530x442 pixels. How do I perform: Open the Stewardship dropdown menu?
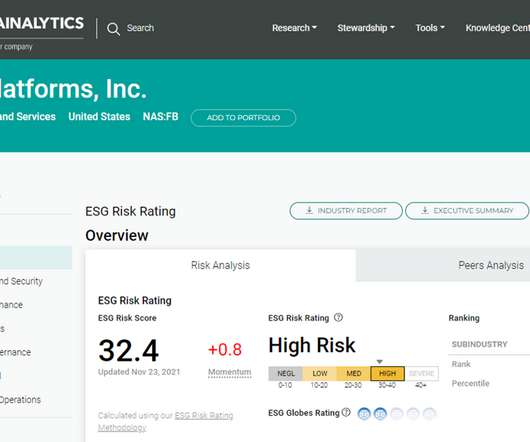[x=366, y=28]
